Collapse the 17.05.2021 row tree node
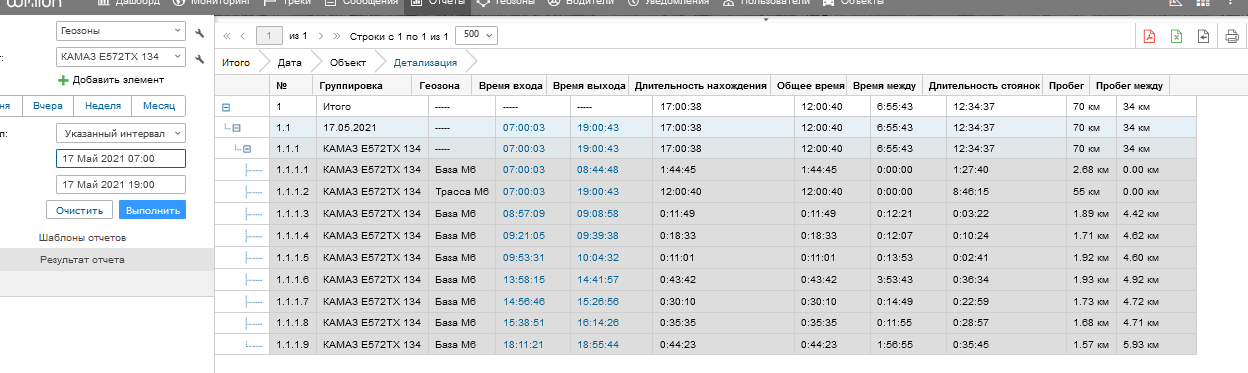Viewport: 1248px width, 373px height. (x=236, y=127)
